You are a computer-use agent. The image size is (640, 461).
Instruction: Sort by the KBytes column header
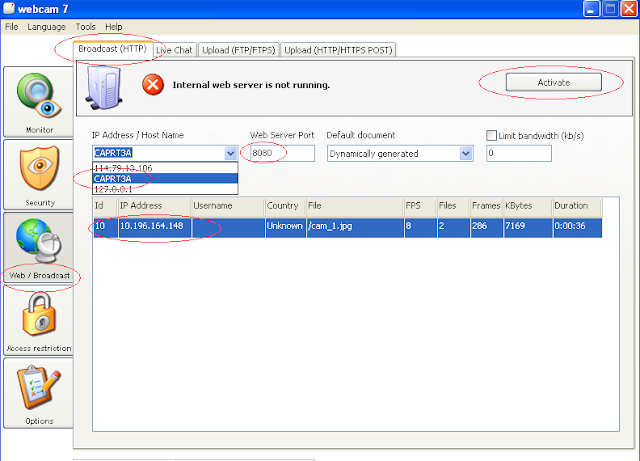pyautogui.click(x=528, y=206)
